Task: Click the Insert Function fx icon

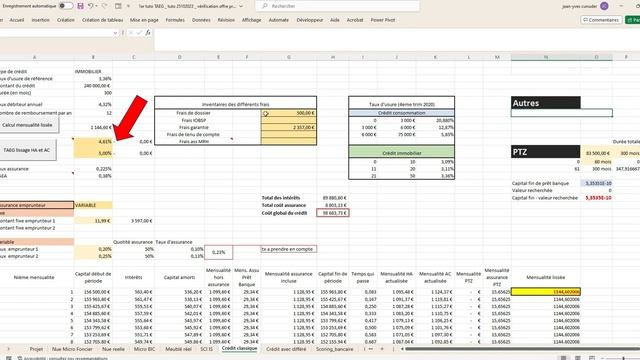Action: (x=148, y=33)
